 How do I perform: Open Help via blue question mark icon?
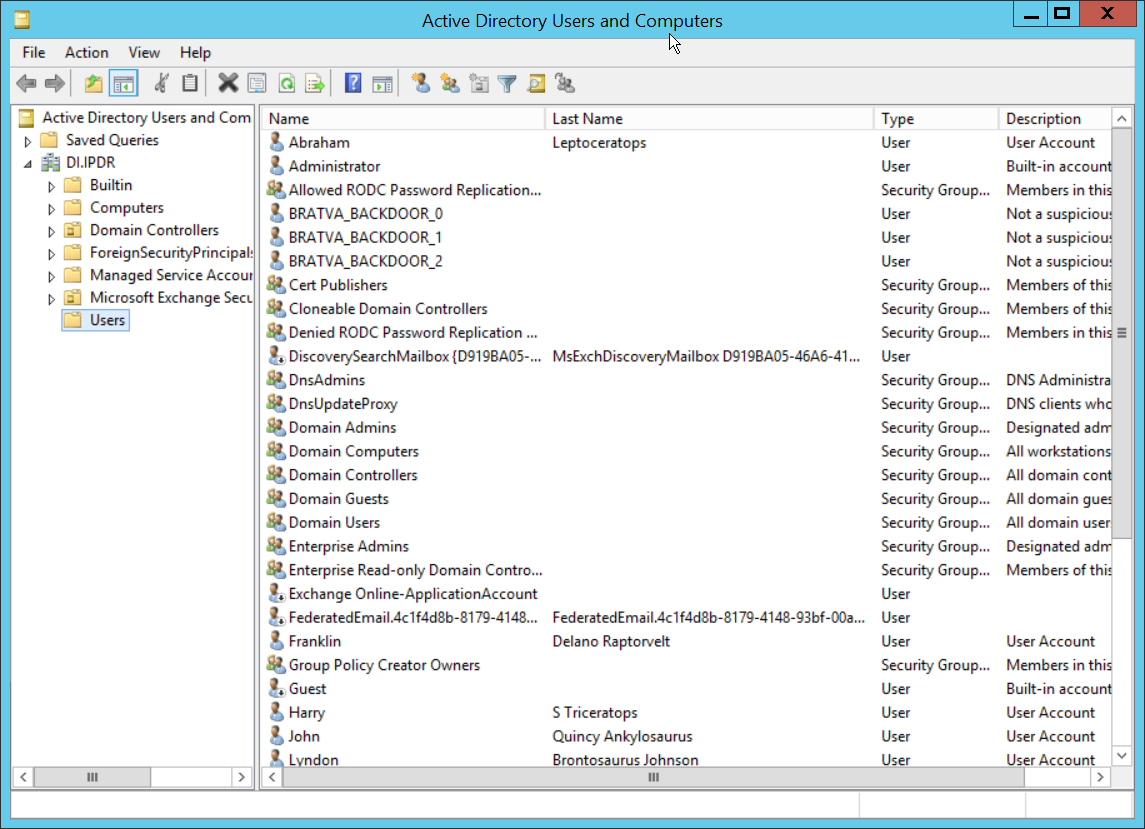tap(353, 83)
